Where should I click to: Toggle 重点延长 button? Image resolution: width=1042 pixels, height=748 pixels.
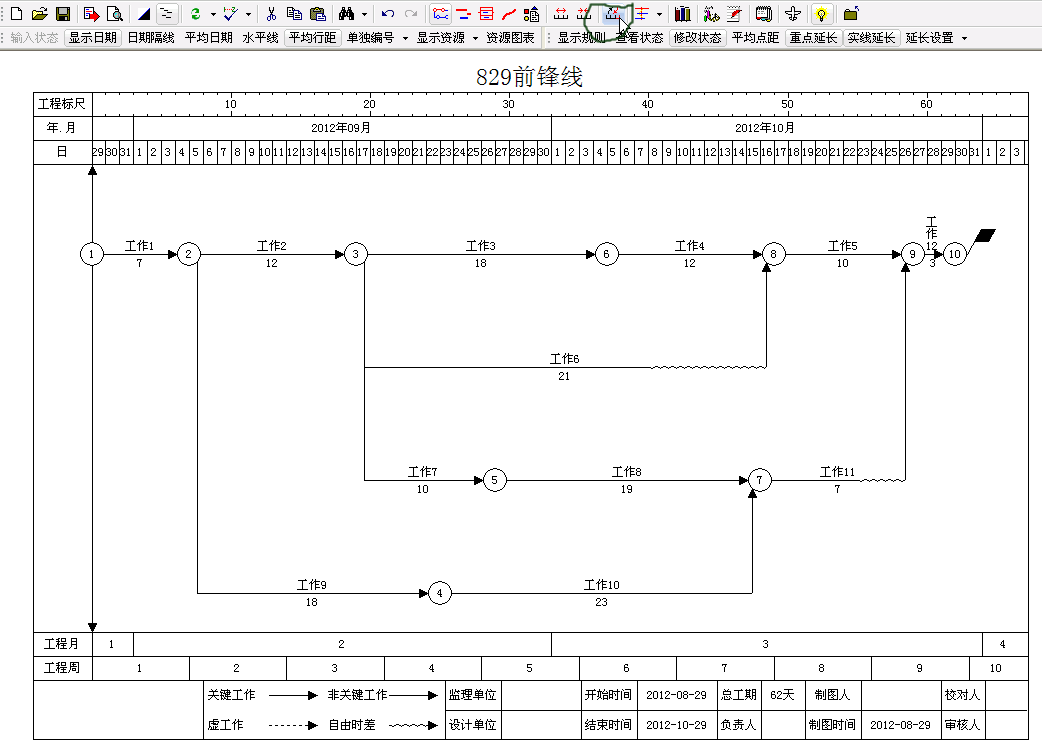click(x=813, y=38)
